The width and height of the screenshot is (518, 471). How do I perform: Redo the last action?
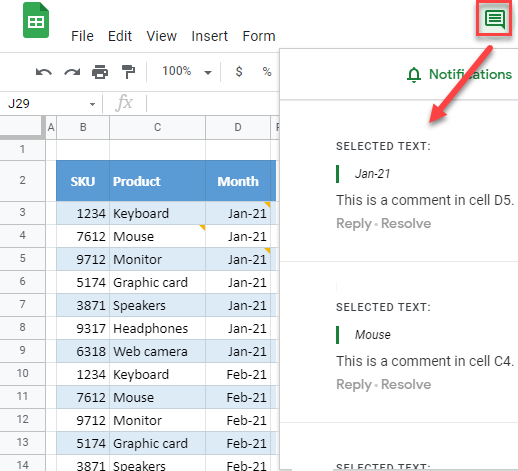point(72,72)
